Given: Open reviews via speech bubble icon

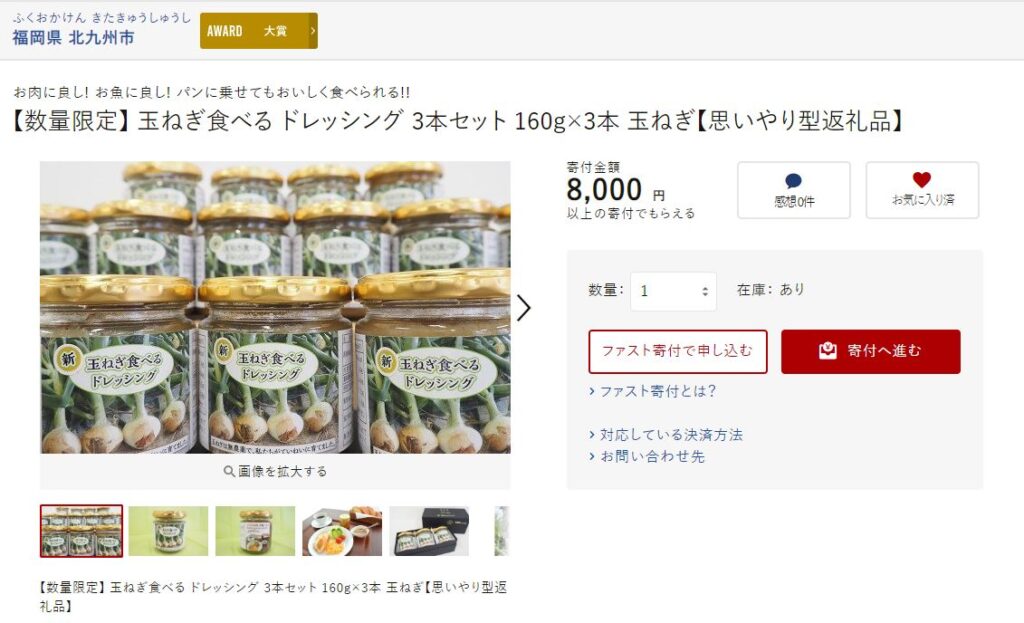Looking at the screenshot, I should click(x=793, y=181).
